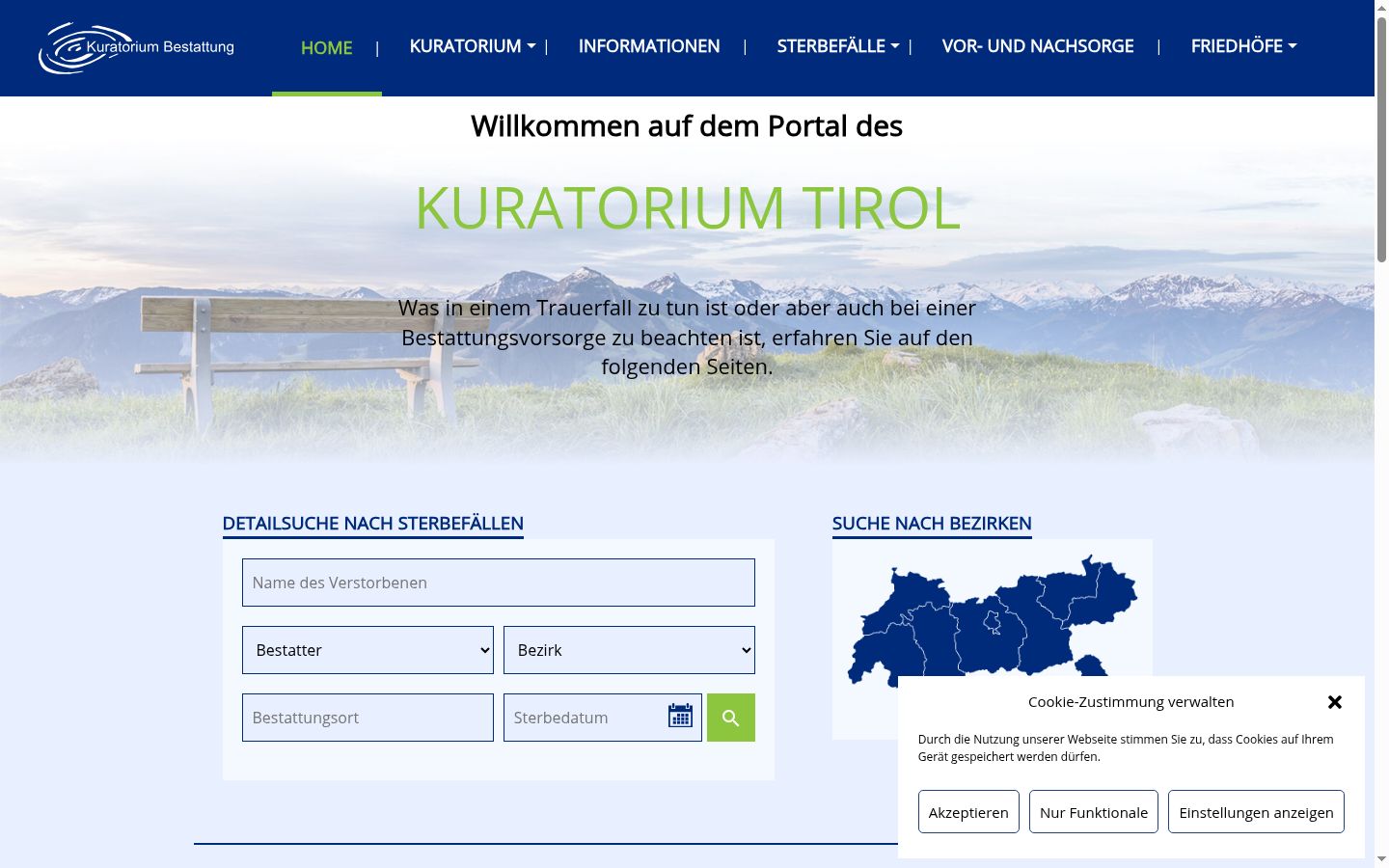Focus the Bestattungsort input field
The width and height of the screenshot is (1389, 868).
(x=368, y=718)
